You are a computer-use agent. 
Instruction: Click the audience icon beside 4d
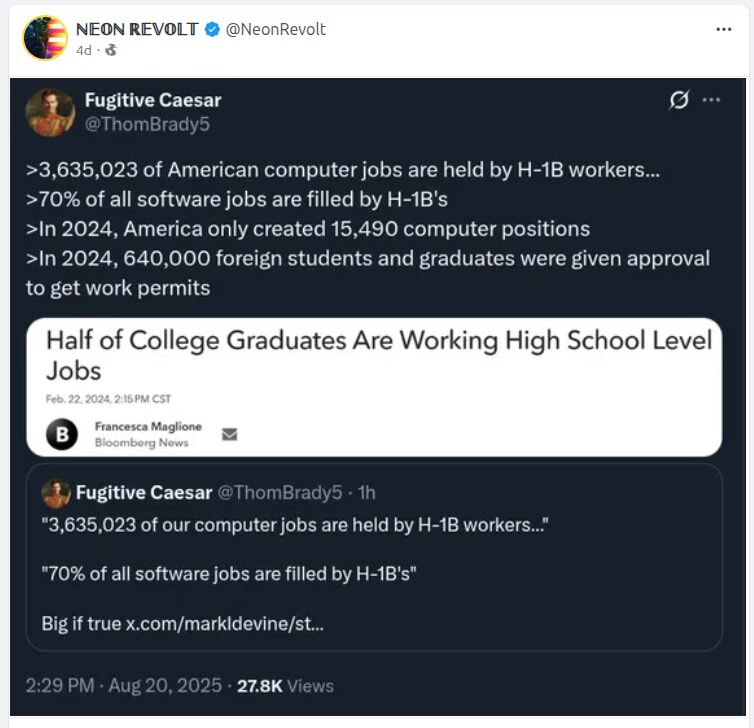(110, 50)
